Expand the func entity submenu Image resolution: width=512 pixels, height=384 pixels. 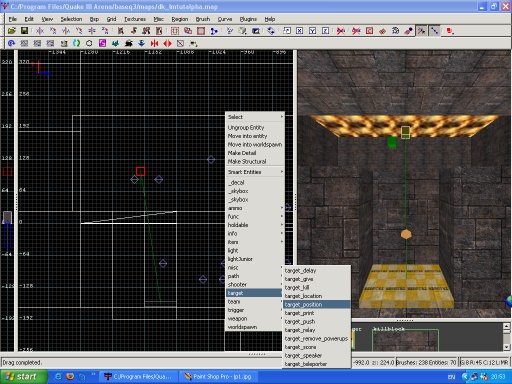click(255, 216)
